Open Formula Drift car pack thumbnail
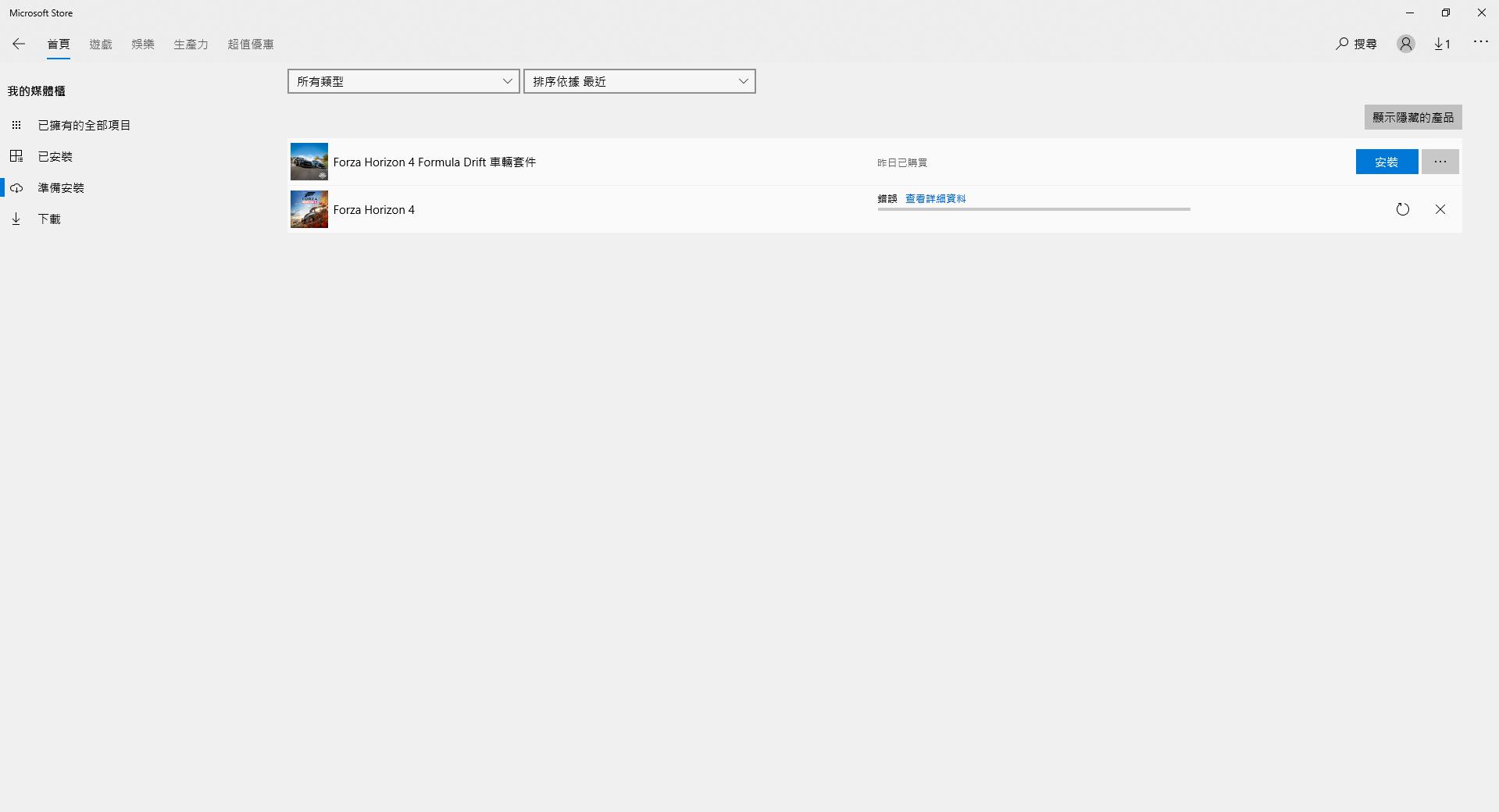This screenshot has height=812, width=1499. pos(309,162)
